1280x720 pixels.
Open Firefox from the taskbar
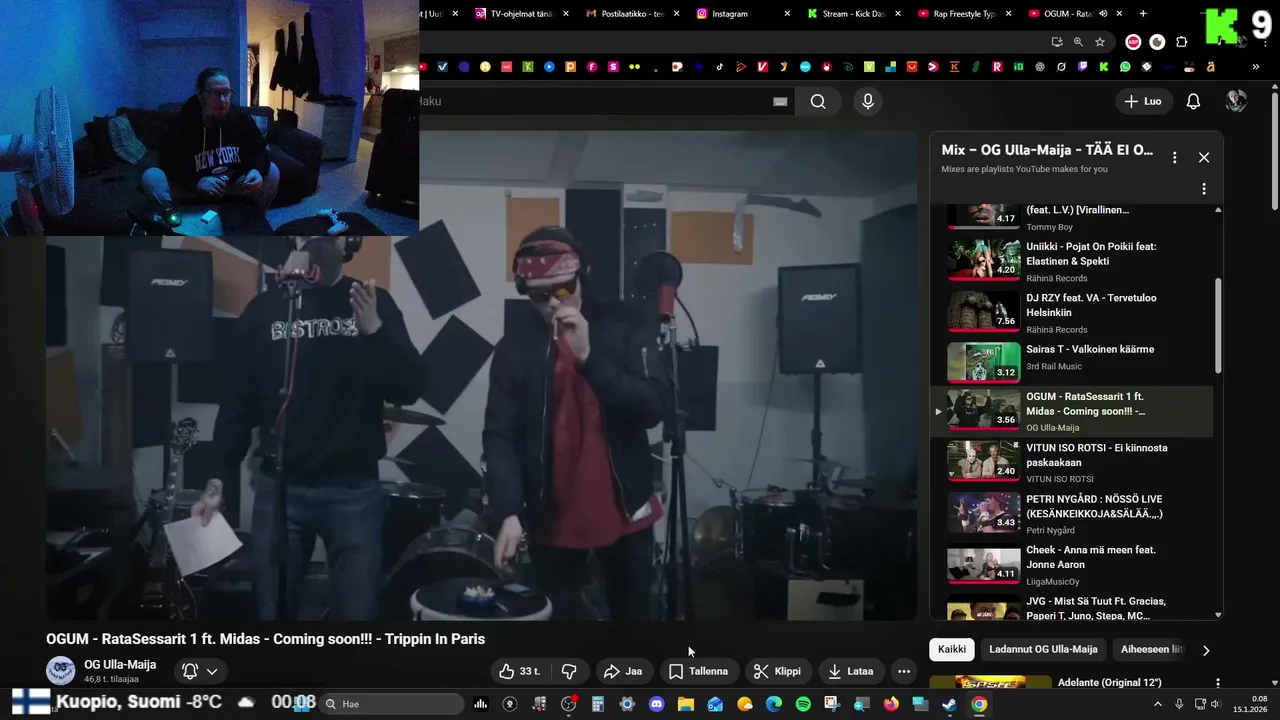point(891,704)
